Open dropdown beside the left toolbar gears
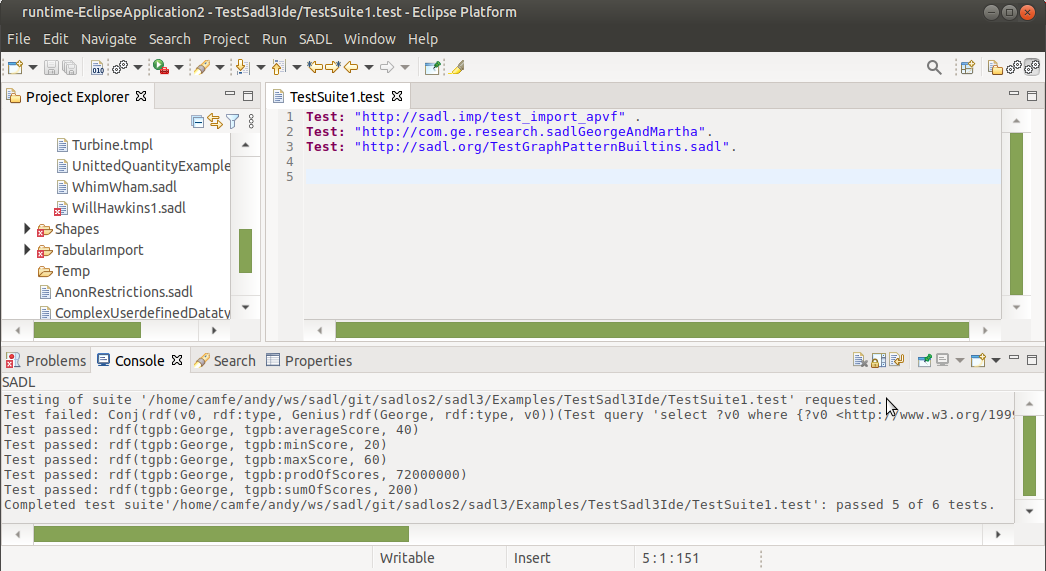1046x571 pixels. (137, 67)
